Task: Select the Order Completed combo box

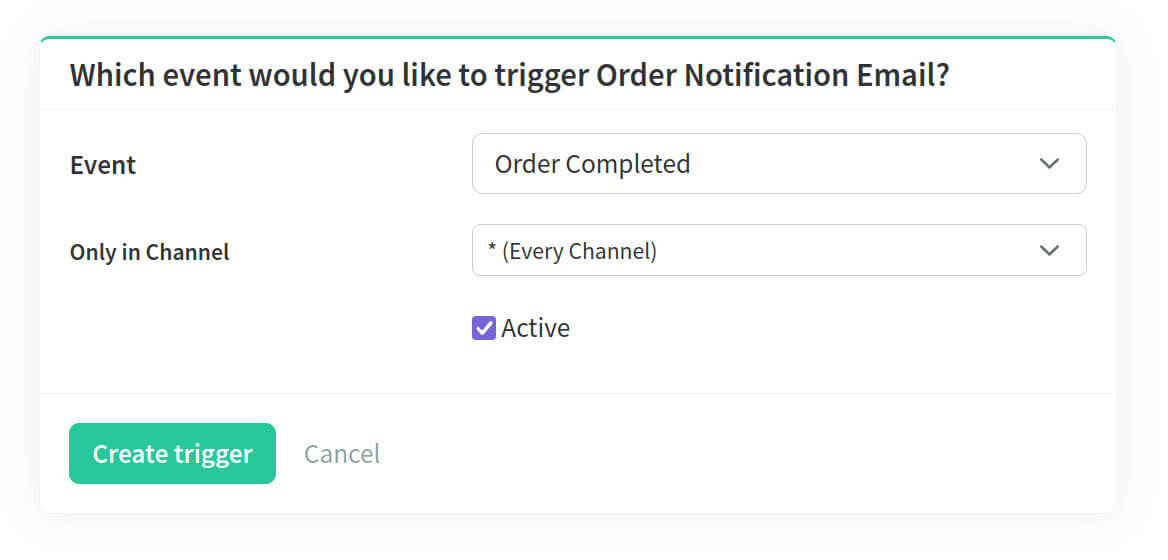Action: pos(779,164)
